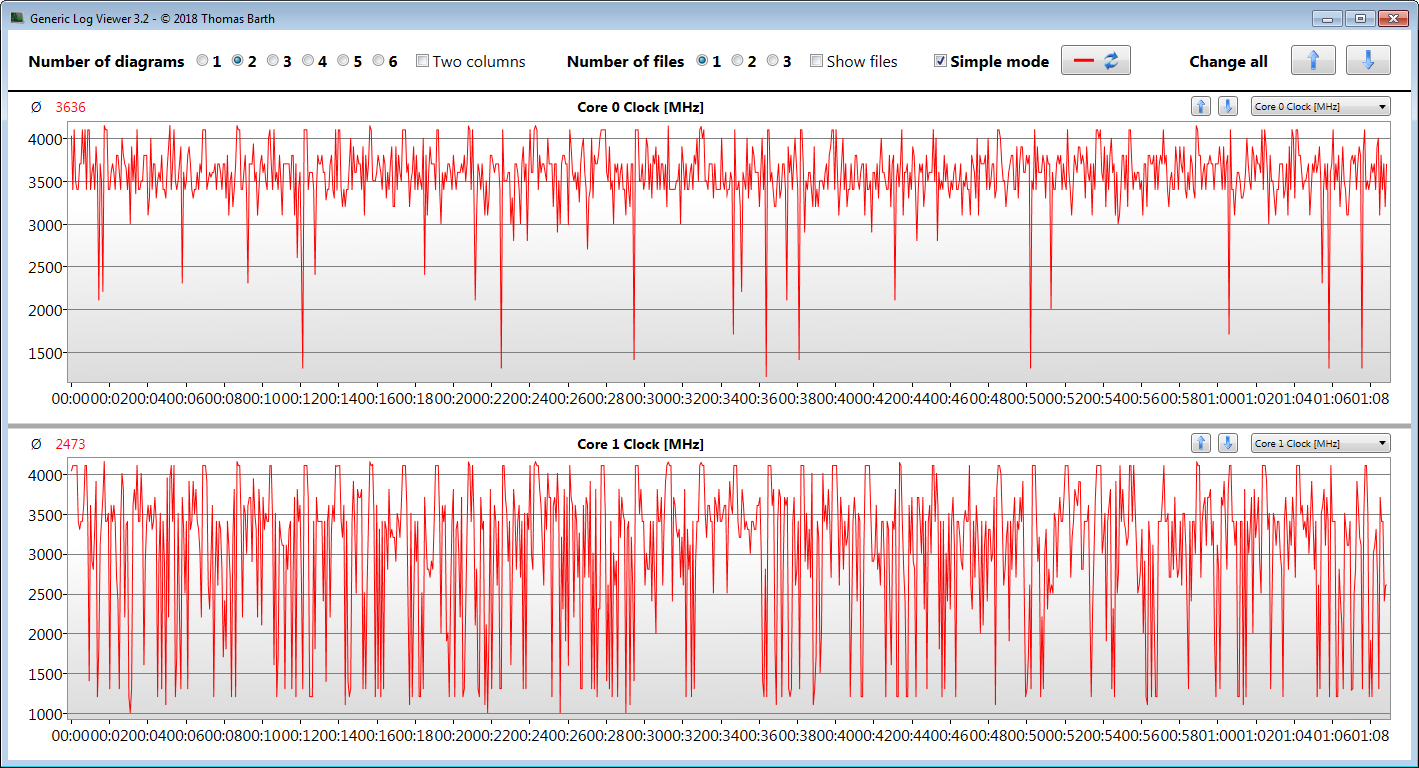Screen dimensions: 1419x768
Task: Click the Change all up arrow button
Action: (x=1313, y=61)
